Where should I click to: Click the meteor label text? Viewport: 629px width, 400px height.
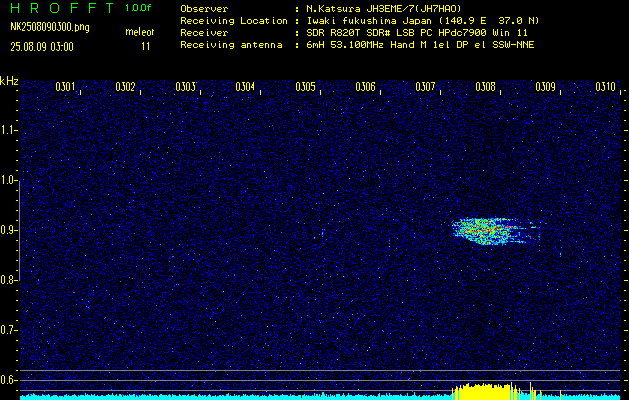(138, 32)
